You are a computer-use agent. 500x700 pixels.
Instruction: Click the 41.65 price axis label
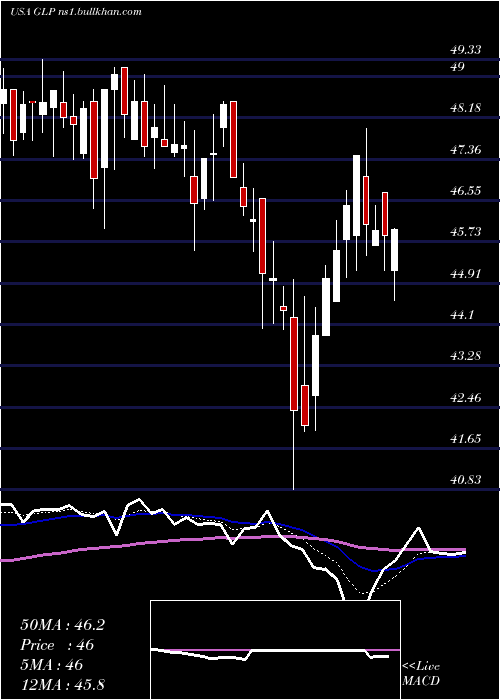click(x=466, y=438)
